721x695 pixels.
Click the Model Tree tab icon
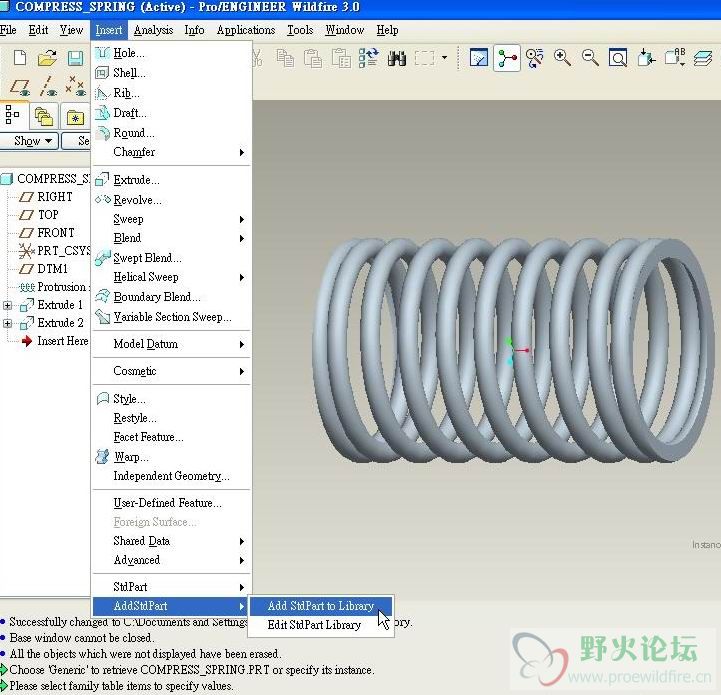(12, 115)
